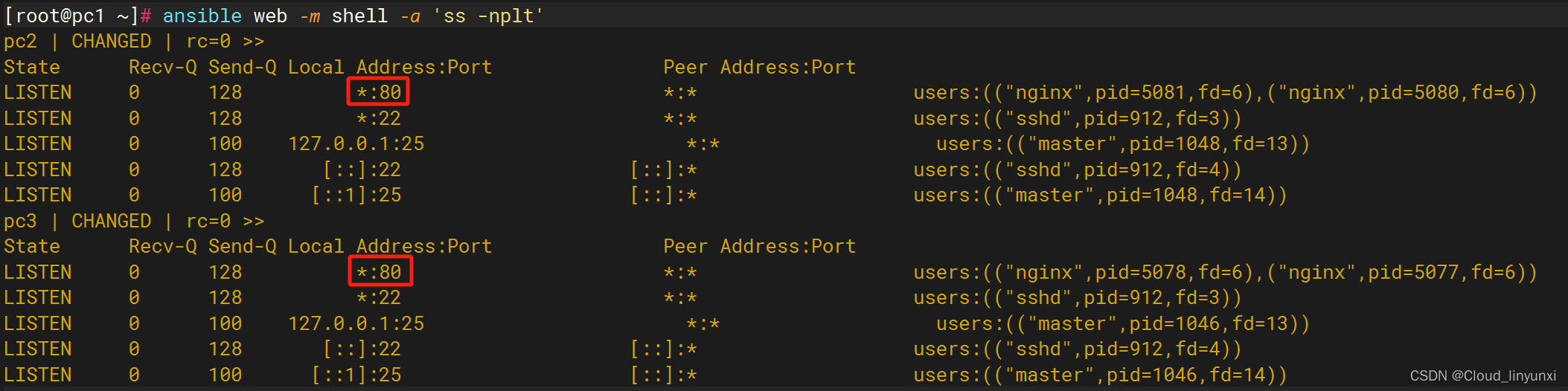Click the master pid=1046,fd=14 entry
The width and height of the screenshot is (1568, 391).
tap(1100, 375)
